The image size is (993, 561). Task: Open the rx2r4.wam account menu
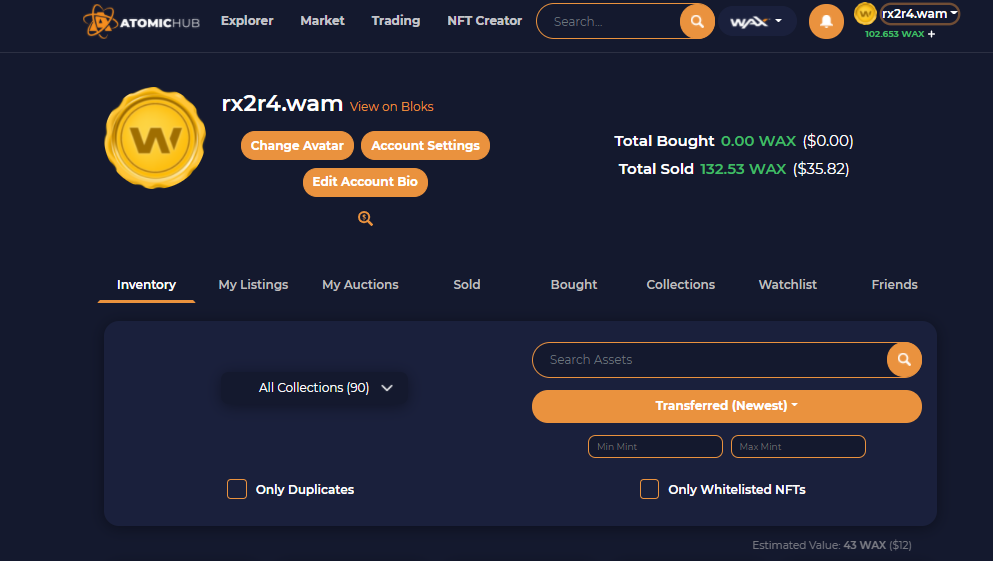click(920, 14)
